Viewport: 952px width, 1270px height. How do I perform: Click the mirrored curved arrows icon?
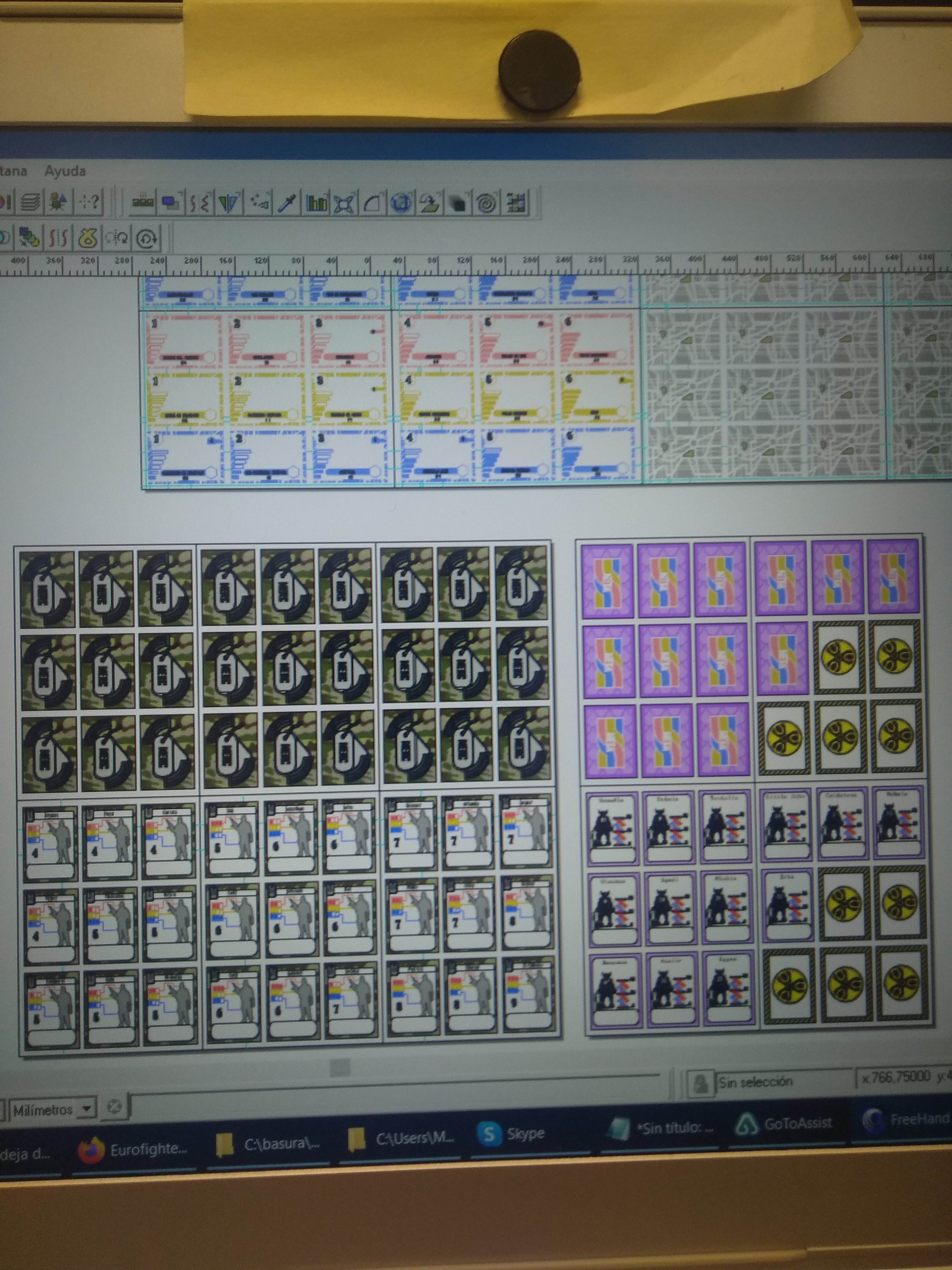[x=117, y=237]
